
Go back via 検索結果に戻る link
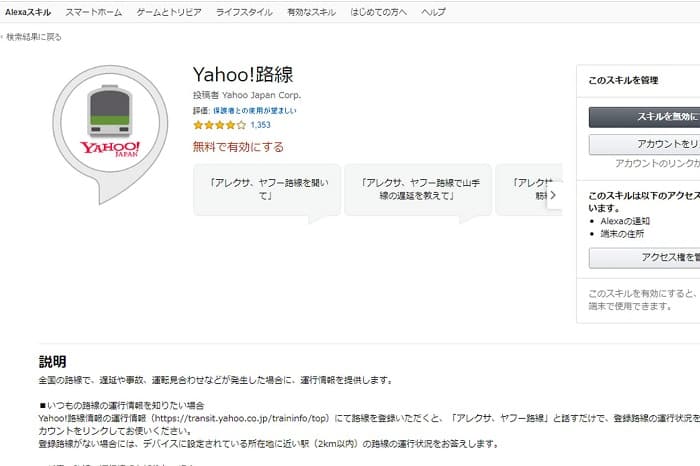click(33, 37)
